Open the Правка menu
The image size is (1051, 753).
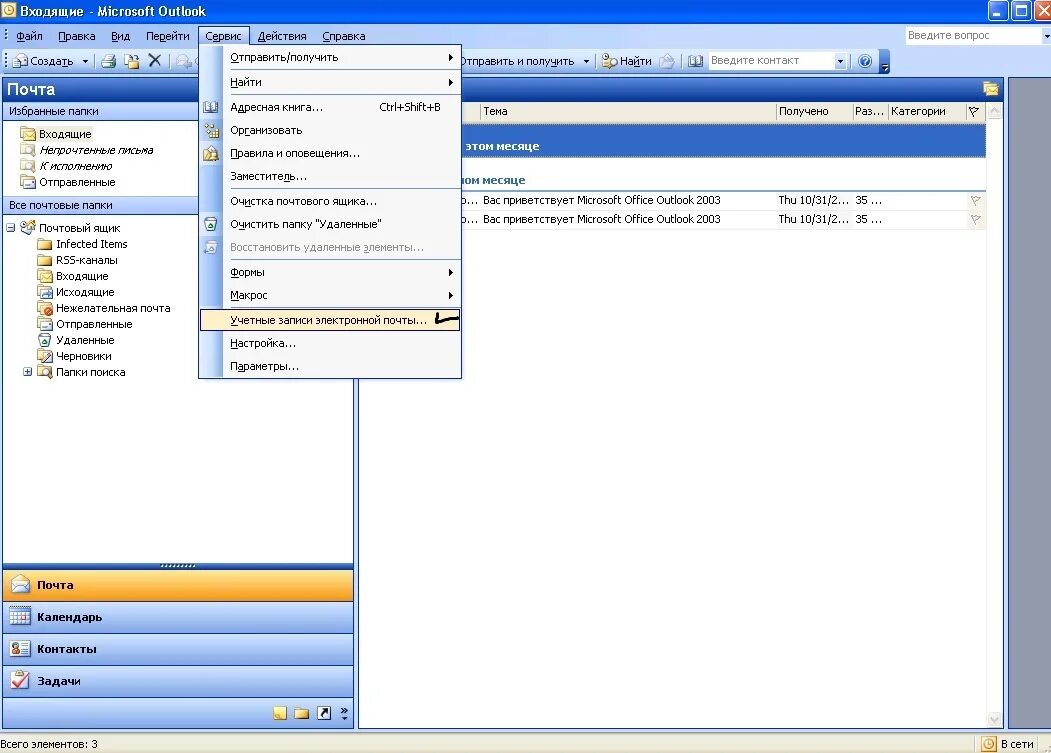click(x=76, y=36)
